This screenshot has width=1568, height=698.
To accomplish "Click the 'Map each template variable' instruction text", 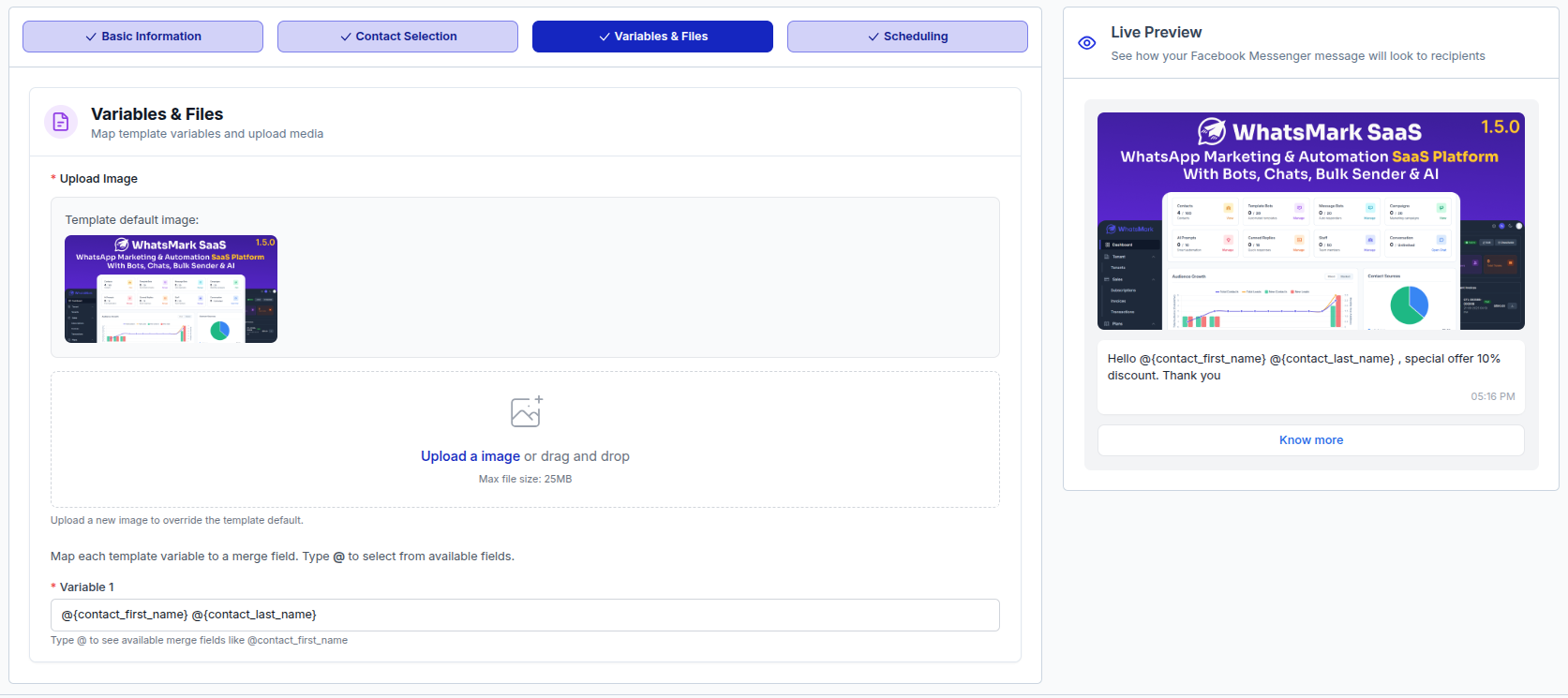I will (282, 557).
